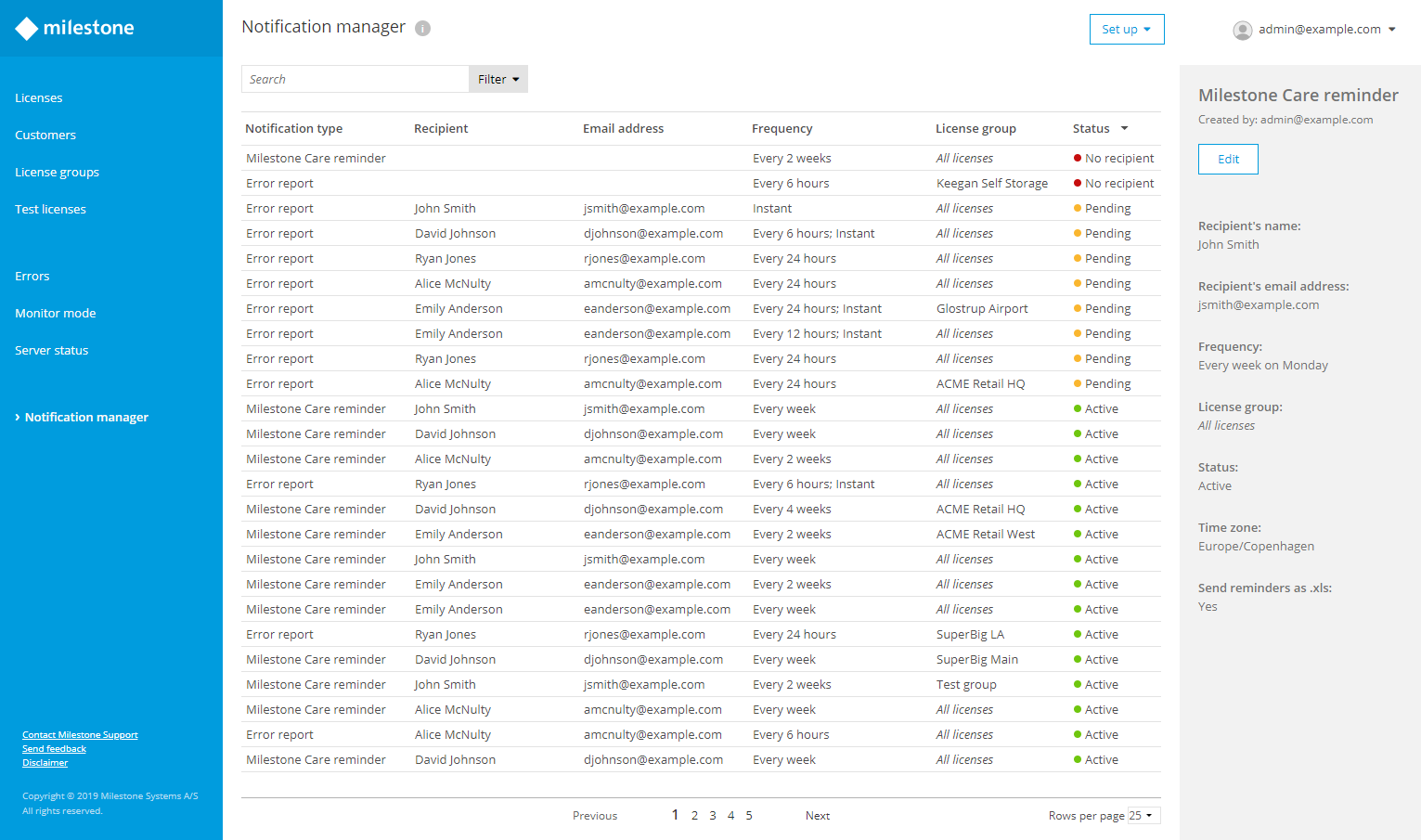The image size is (1421, 840).
Task: Expand the Notification manager sidebar chevron
Action: point(17,417)
